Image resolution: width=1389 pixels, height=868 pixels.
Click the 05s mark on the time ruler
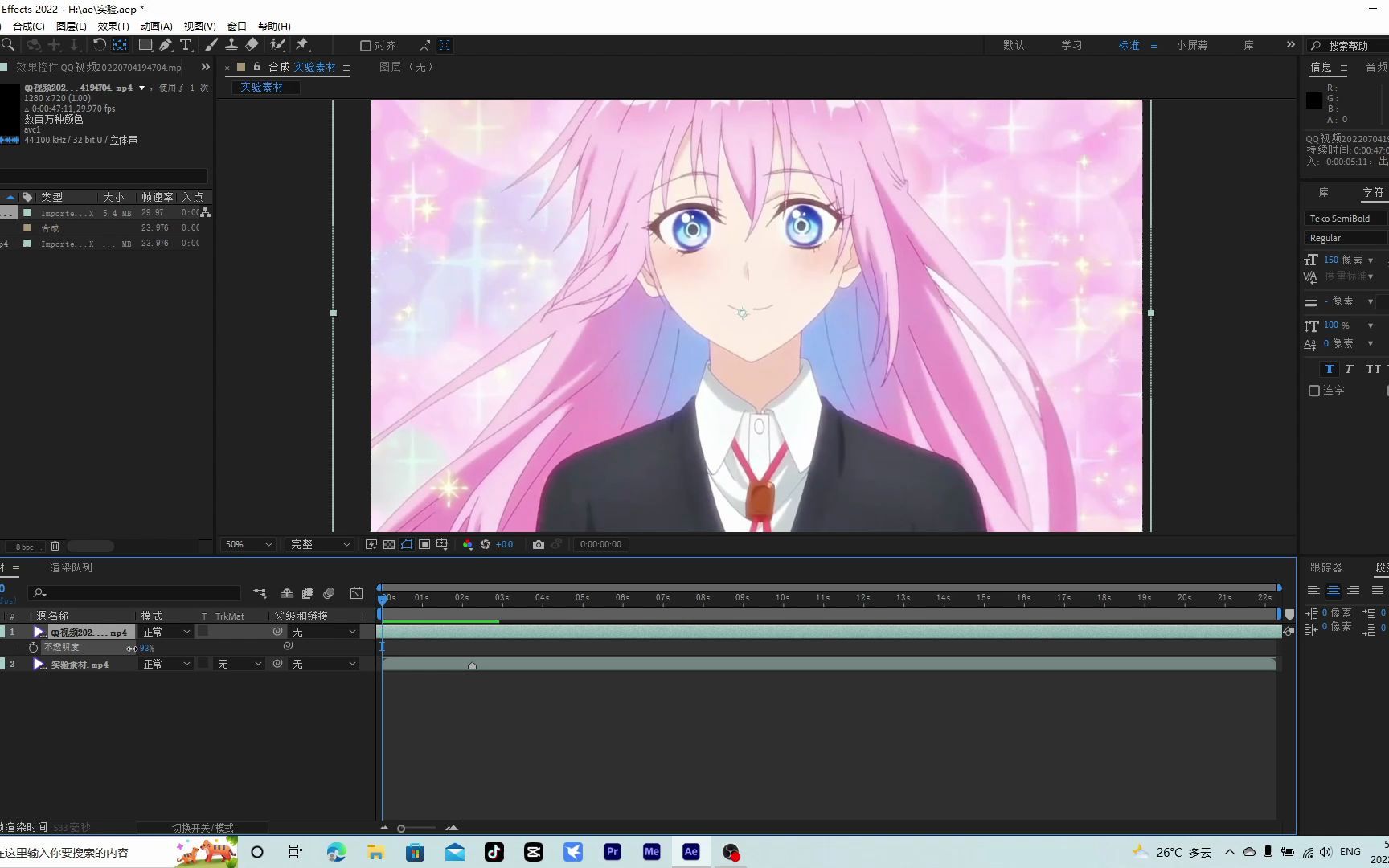pyautogui.click(x=583, y=597)
